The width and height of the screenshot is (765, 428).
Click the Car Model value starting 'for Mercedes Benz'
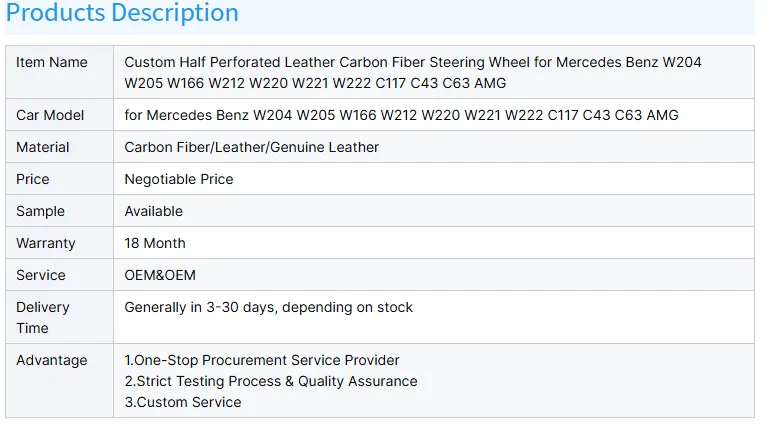coord(401,115)
